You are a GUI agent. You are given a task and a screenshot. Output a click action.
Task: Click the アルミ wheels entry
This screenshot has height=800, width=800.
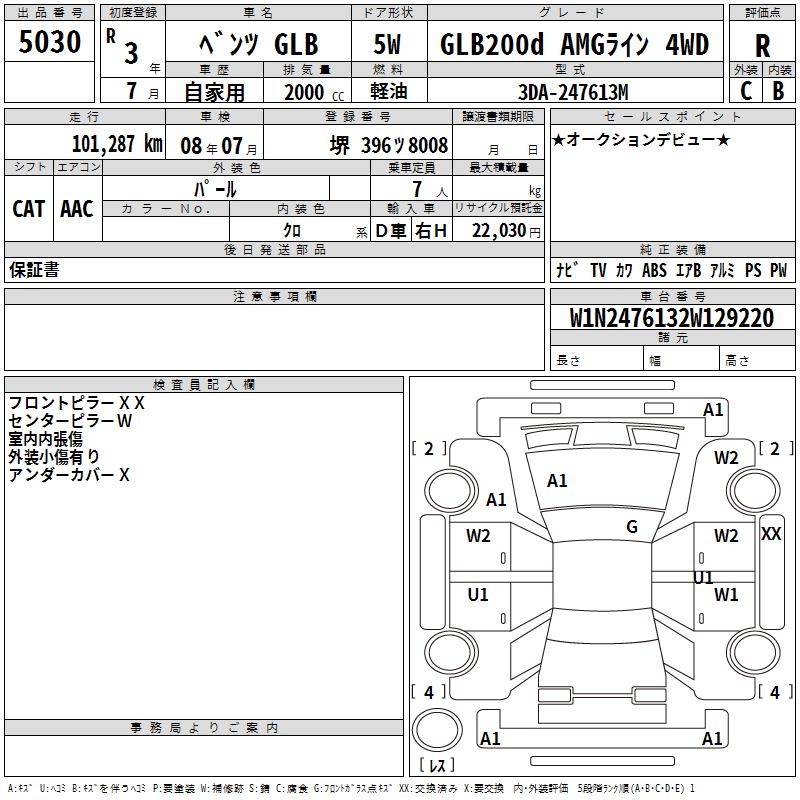coord(722,270)
